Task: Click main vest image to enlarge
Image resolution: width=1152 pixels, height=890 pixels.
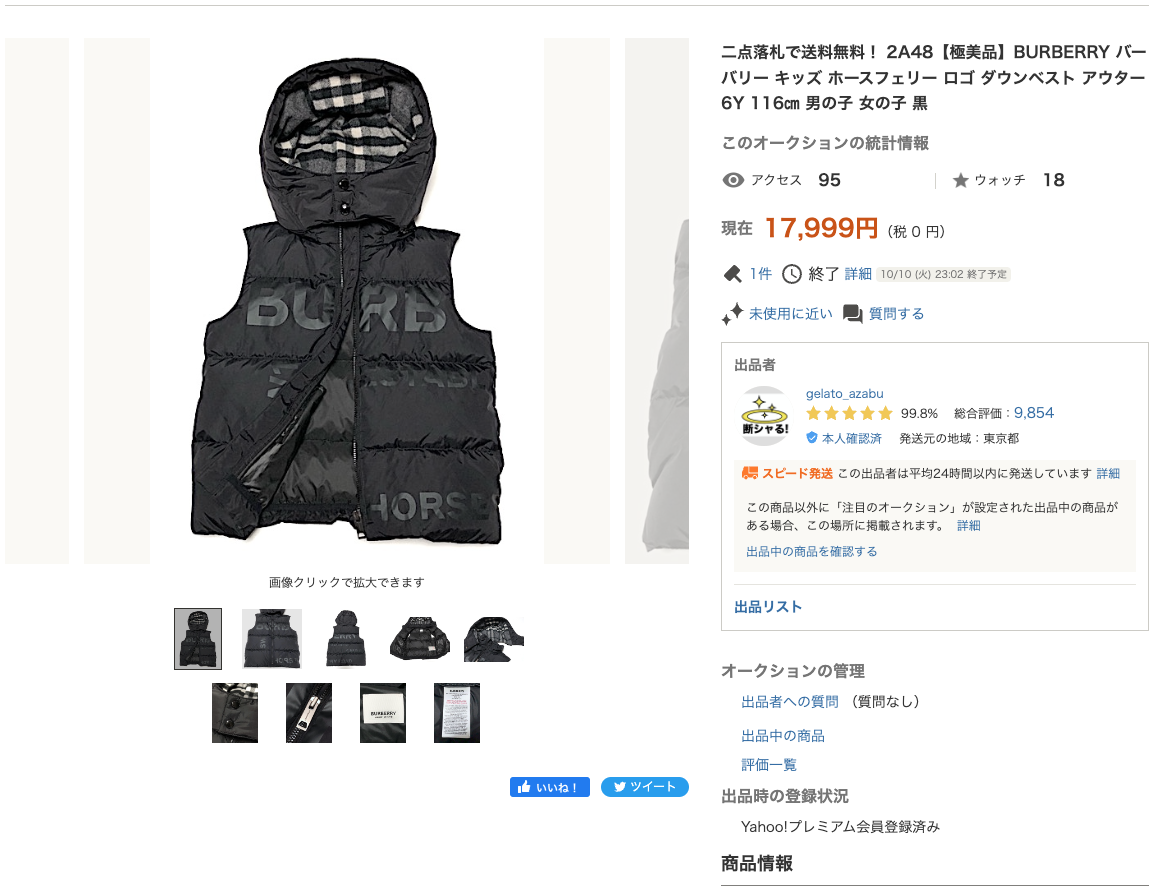Action: coord(347,301)
